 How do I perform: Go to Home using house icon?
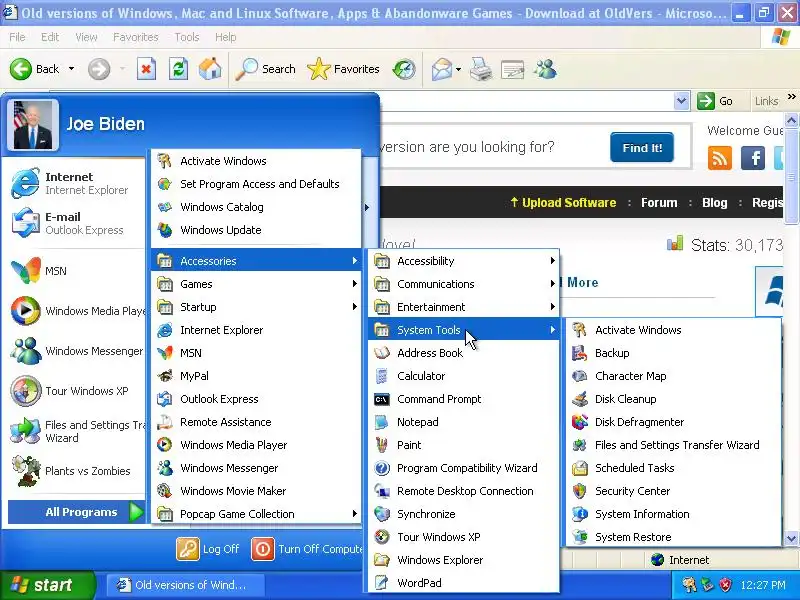(x=210, y=69)
